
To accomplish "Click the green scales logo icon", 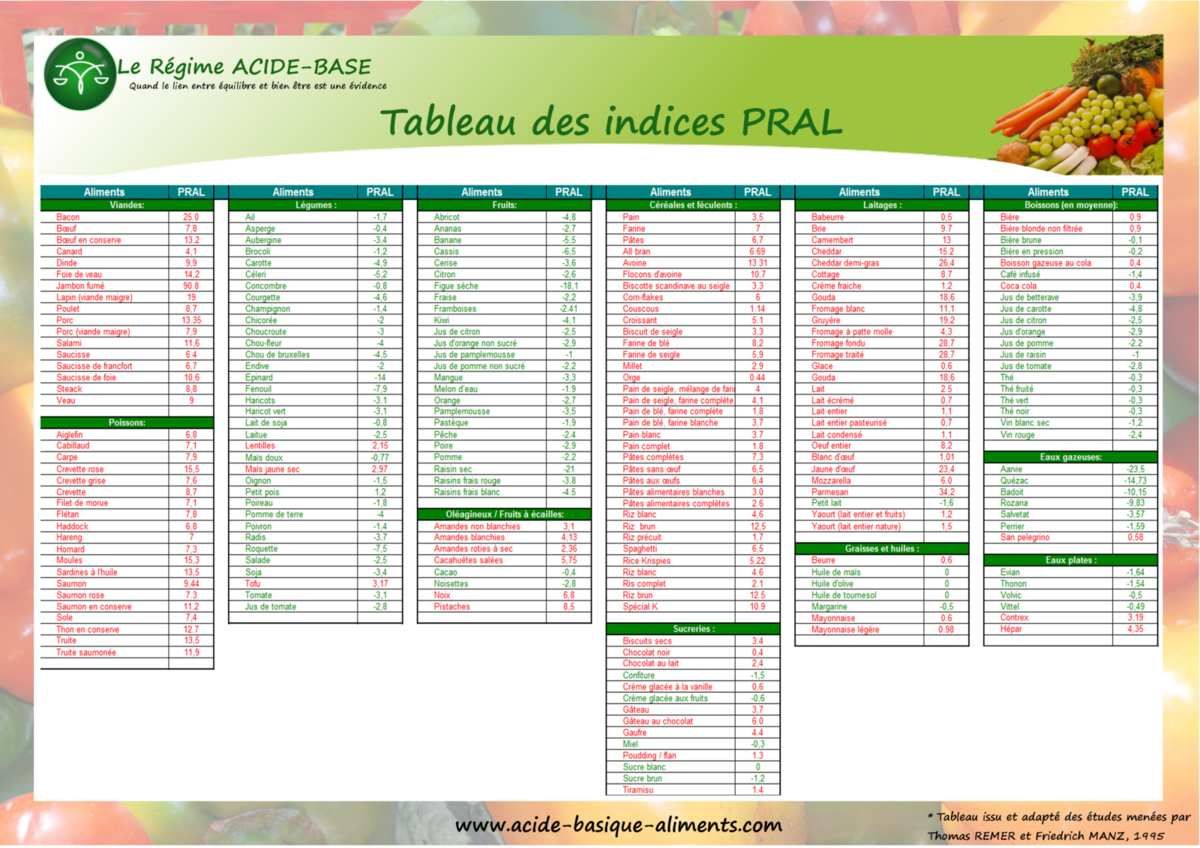I will tap(80, 74).
